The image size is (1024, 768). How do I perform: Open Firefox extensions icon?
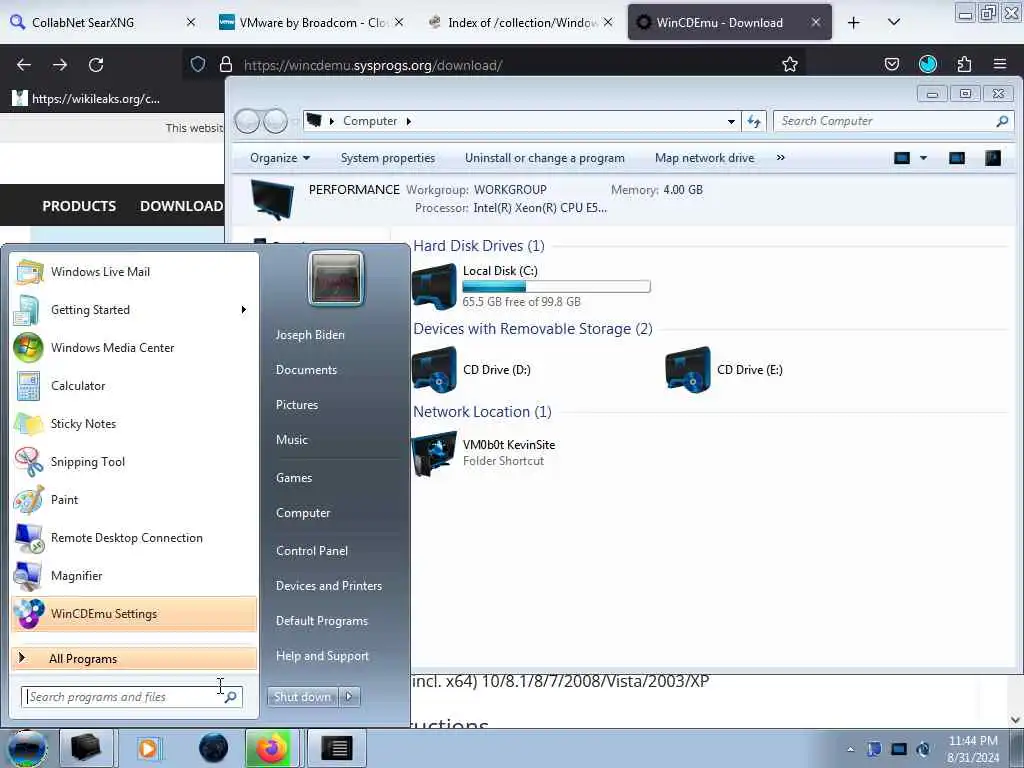(964, 64)
